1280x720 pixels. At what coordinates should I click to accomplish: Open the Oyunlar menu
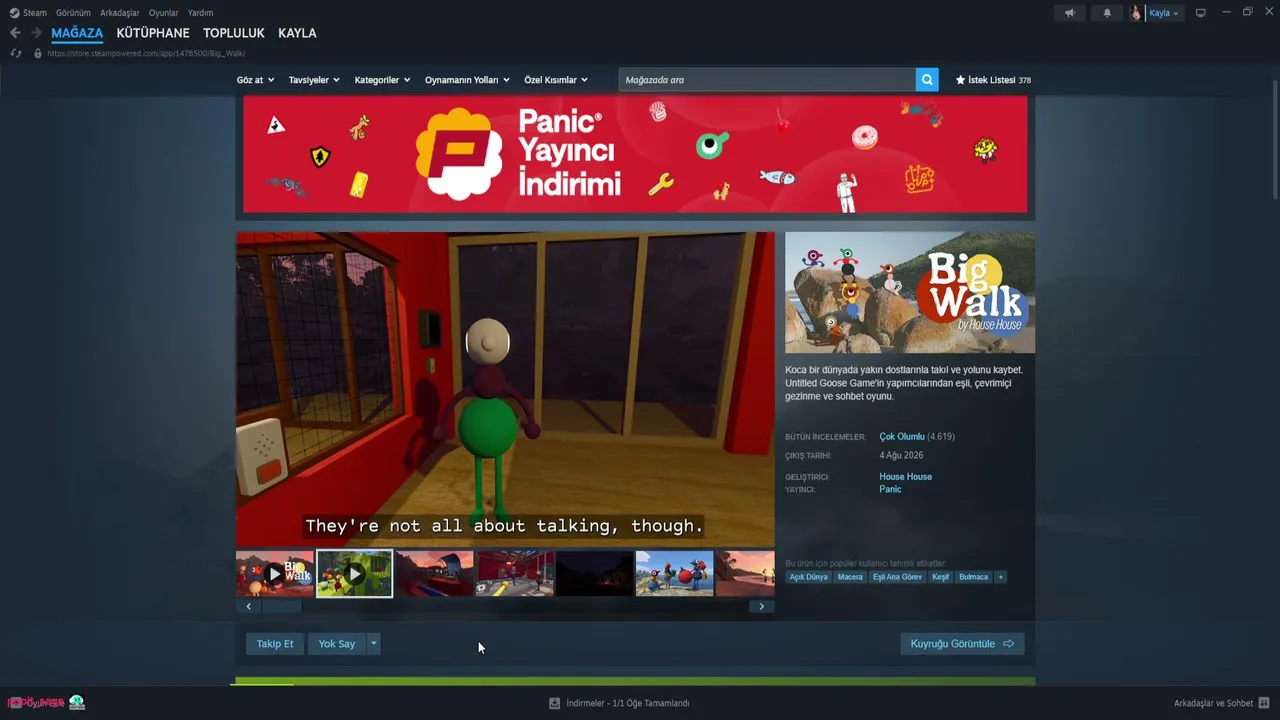click(x=164, y=13)
